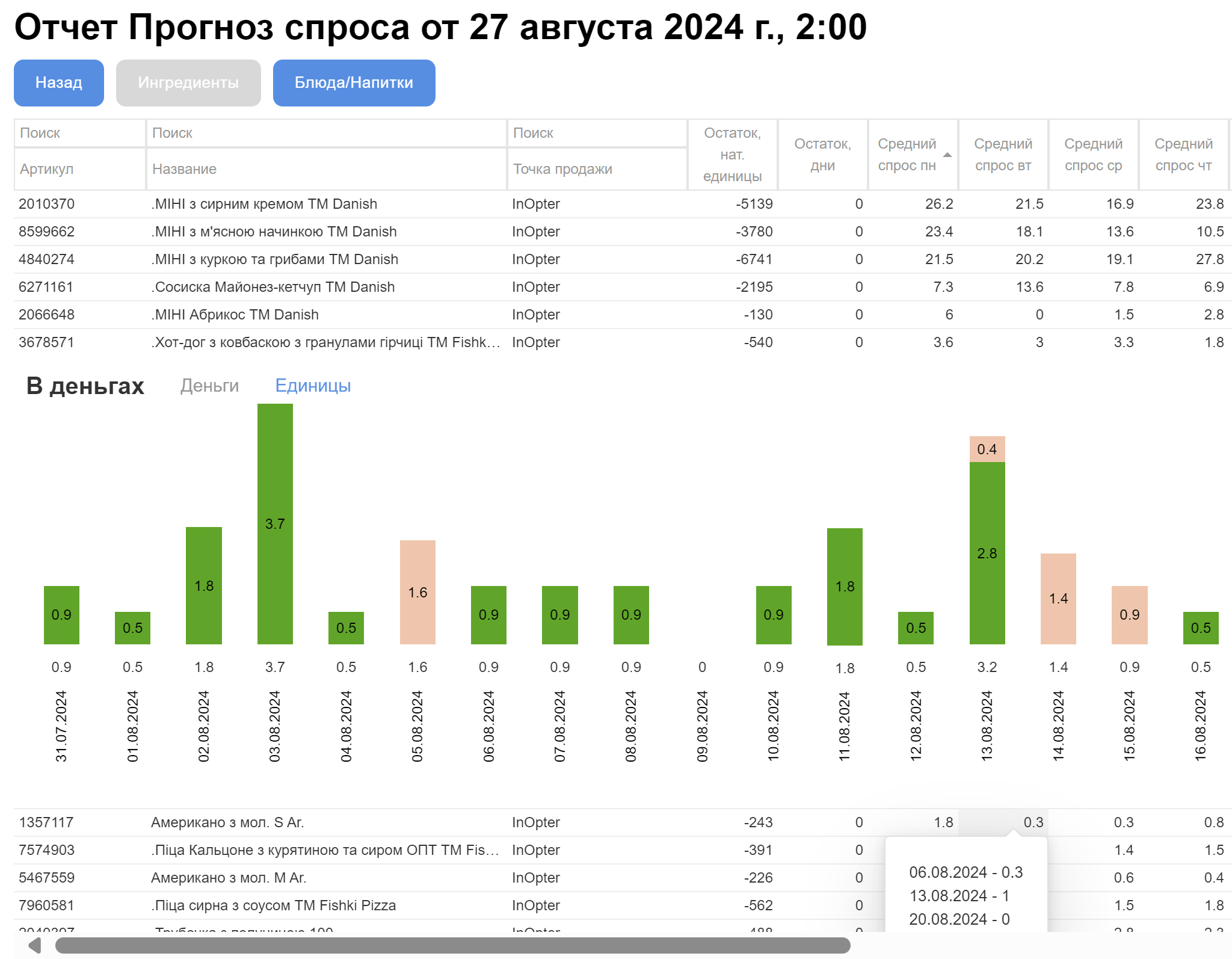The image size is (1232, 959).
Task: Select .МІНІ з м'ясною начинкою TM Danish row
Action: tap(623, 232)
